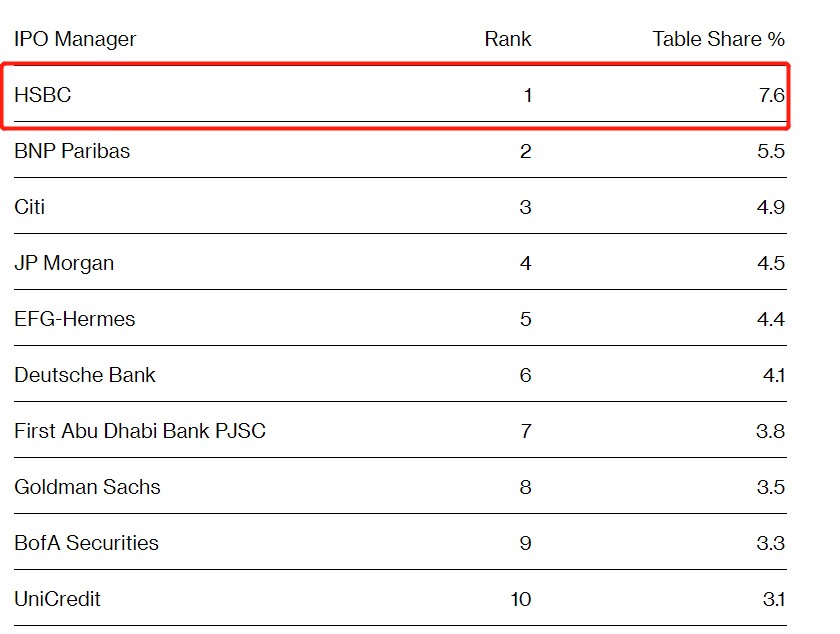Click HSBC's 7.6 table share value
The width and height of the screenshot is (840, 634).
(x=771, y=96)
